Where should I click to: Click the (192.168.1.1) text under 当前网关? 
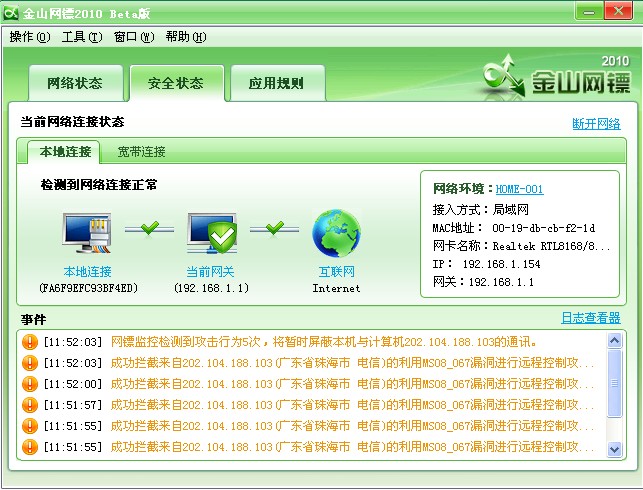(x=211, y=288)
